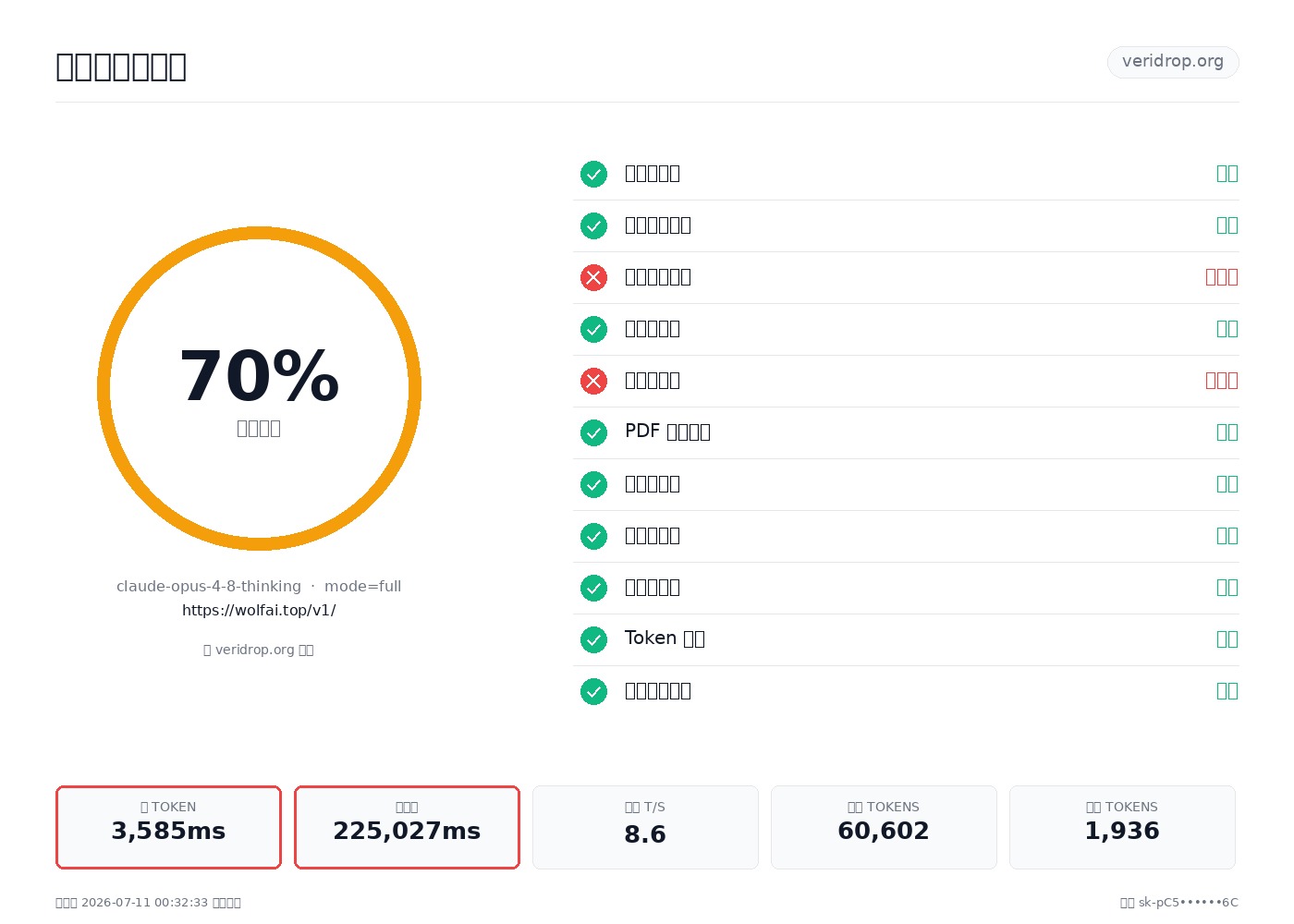Viewport: 1294px width, 924px height.
Task: Select the 1,936 TOKENS stat card
Action: click(1122, 827)
